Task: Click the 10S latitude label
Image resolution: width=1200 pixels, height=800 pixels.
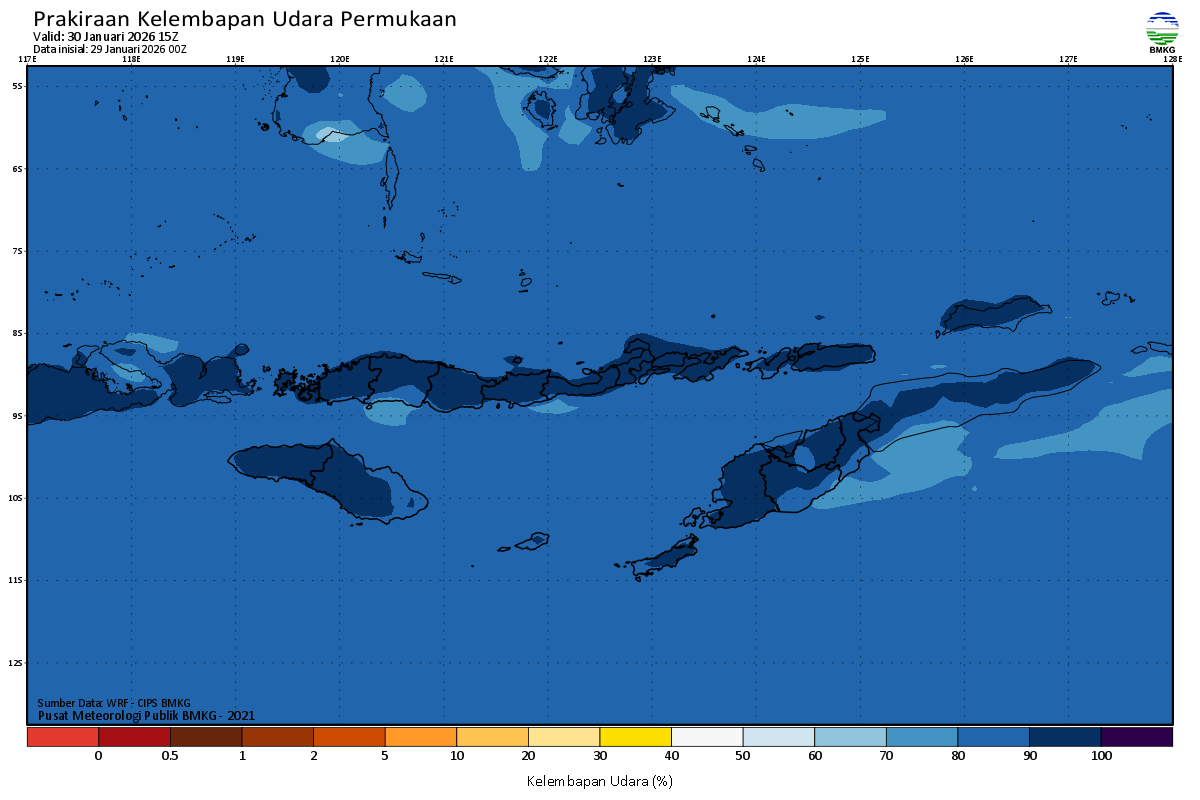Action: (x=17, y=498)
